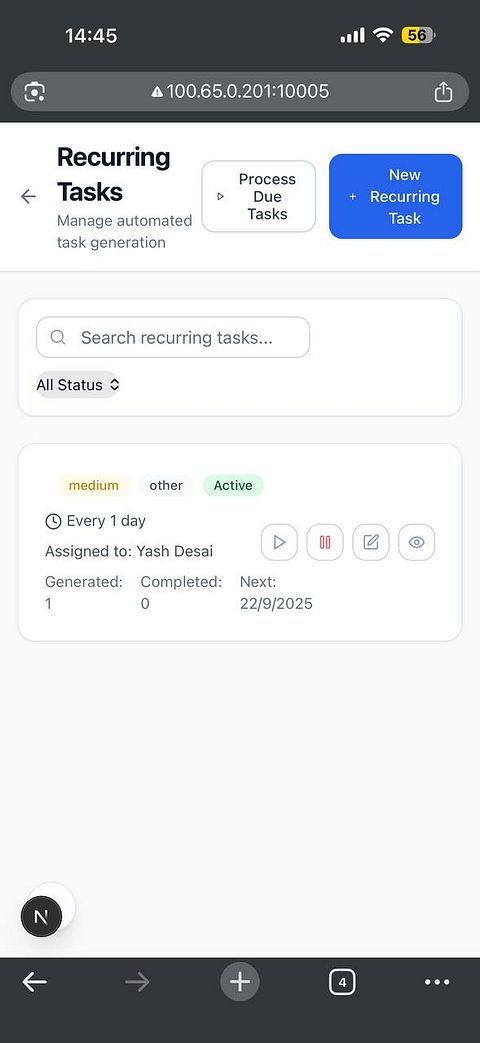The image size is (480, 1043).
Task: Run the recurring task with the play icon
Action: tap(279, 542)
